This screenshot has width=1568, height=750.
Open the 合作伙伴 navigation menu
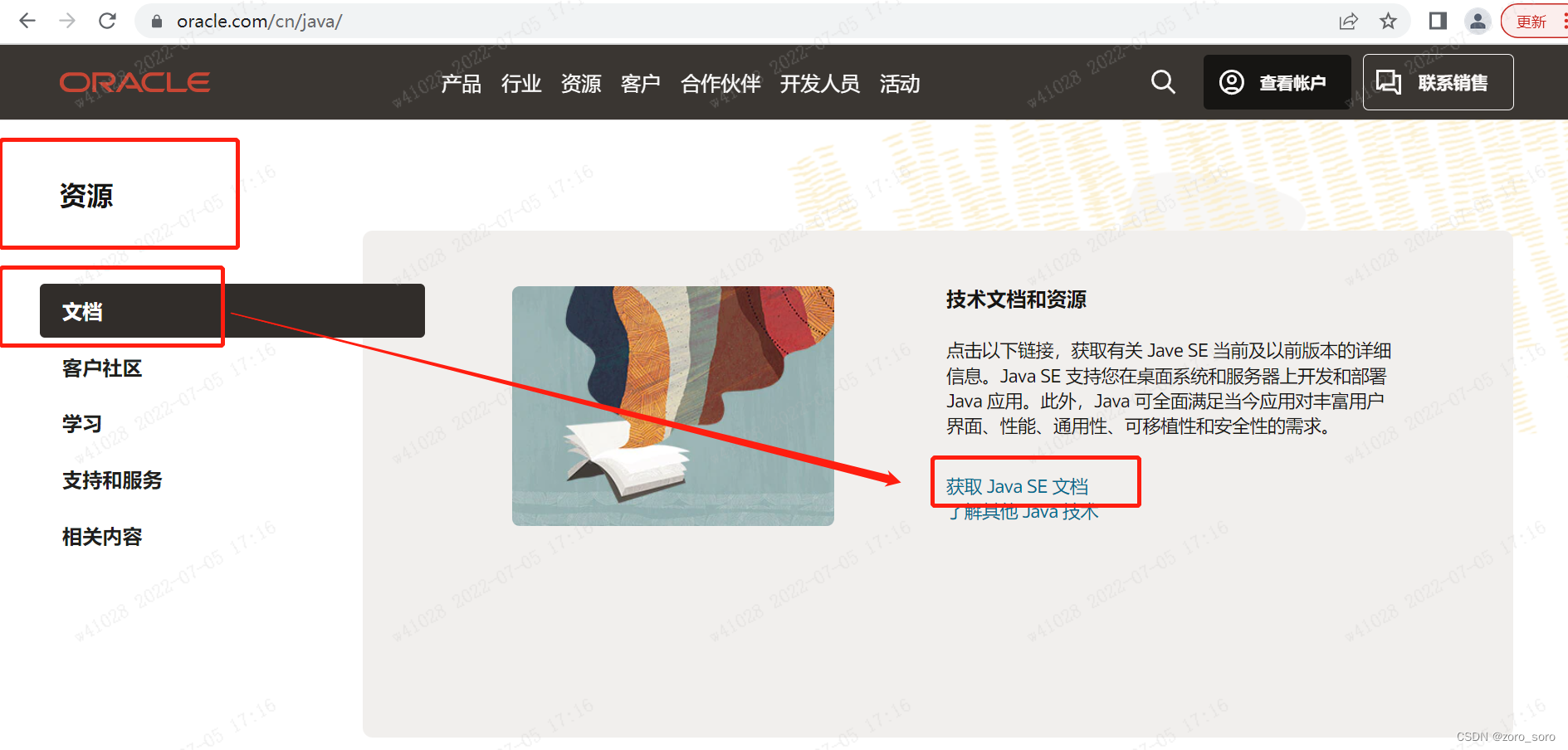coord(720,84)
